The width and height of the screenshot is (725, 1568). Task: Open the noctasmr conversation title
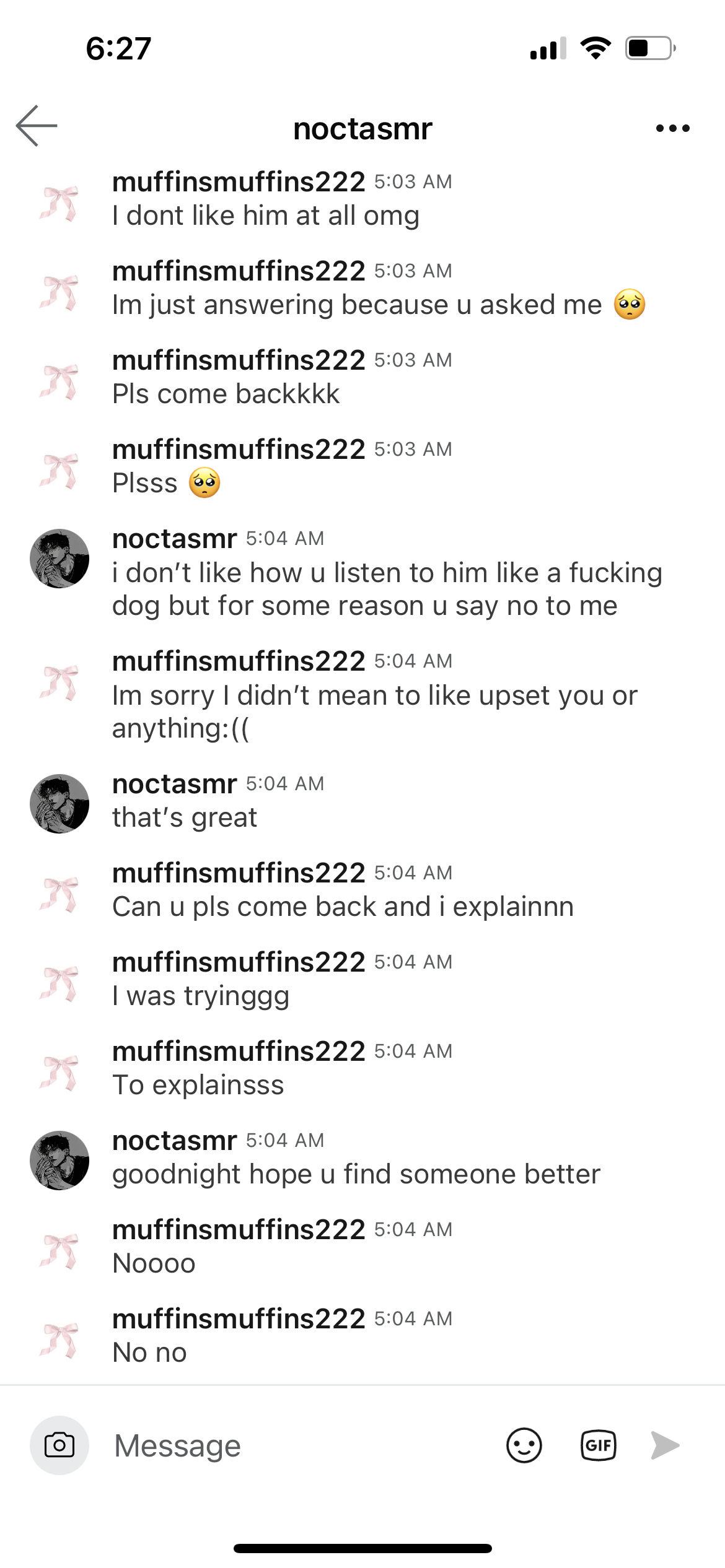coord(362,129)
